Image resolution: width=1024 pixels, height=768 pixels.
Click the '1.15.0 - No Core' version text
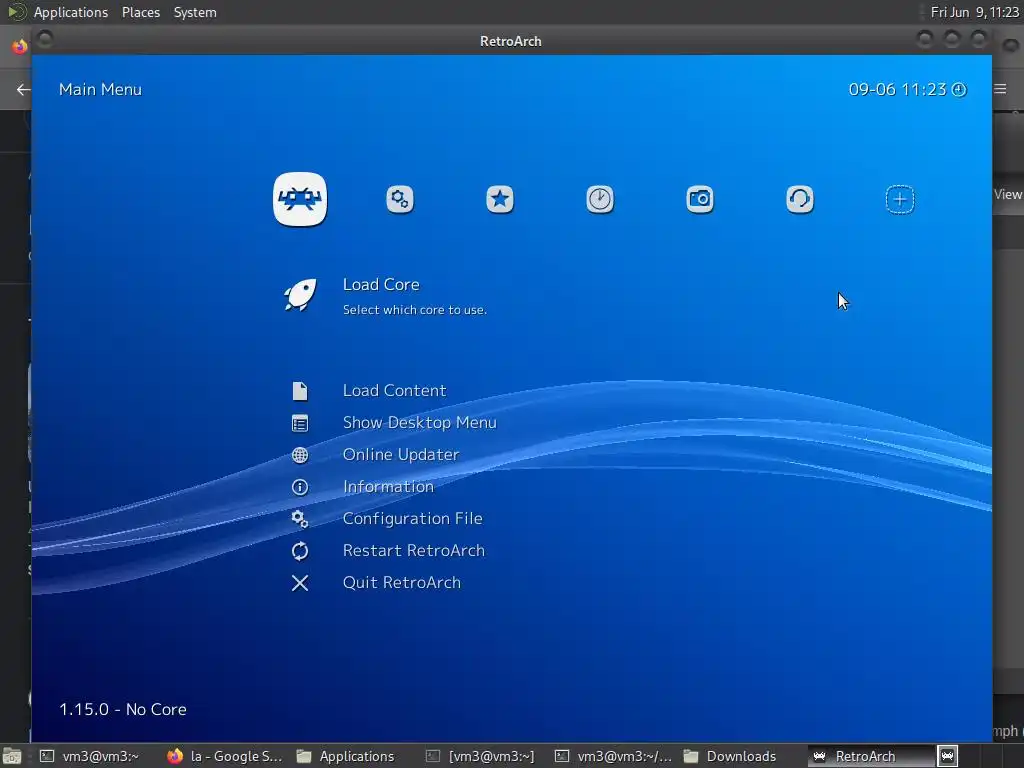[x=123, y=709]
